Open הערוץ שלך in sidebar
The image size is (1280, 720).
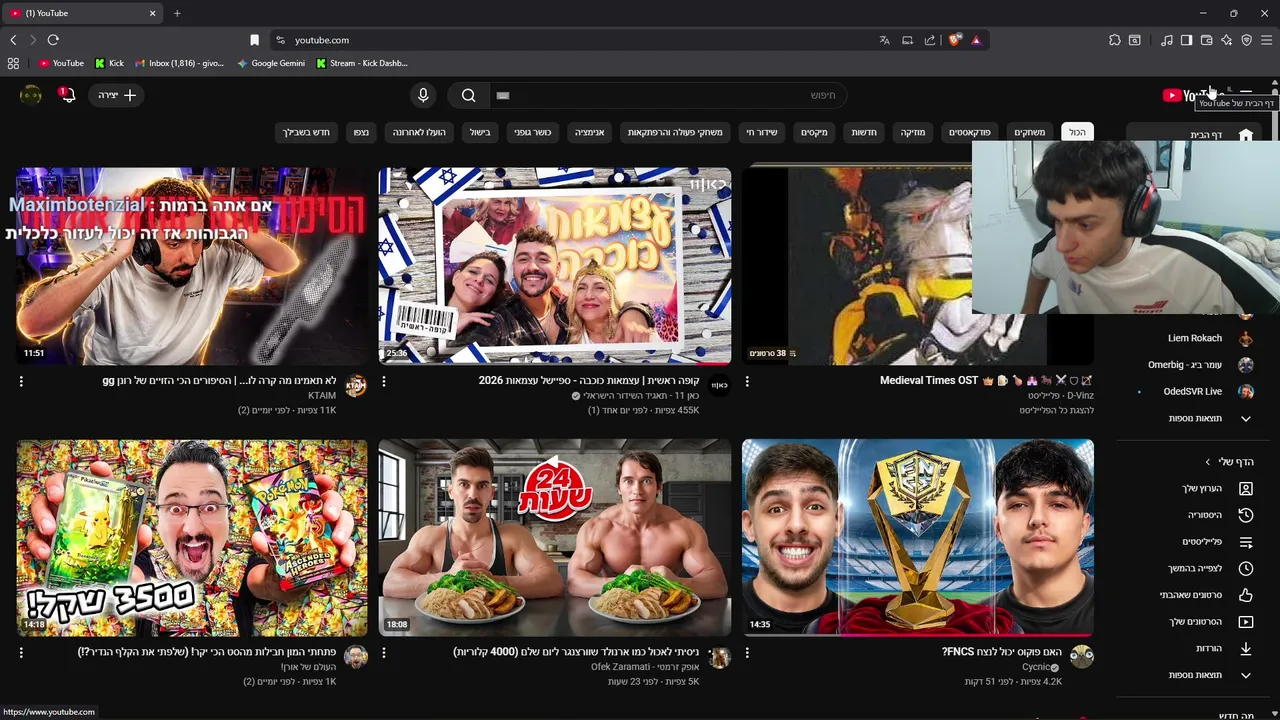click(x=1195, y=489)
